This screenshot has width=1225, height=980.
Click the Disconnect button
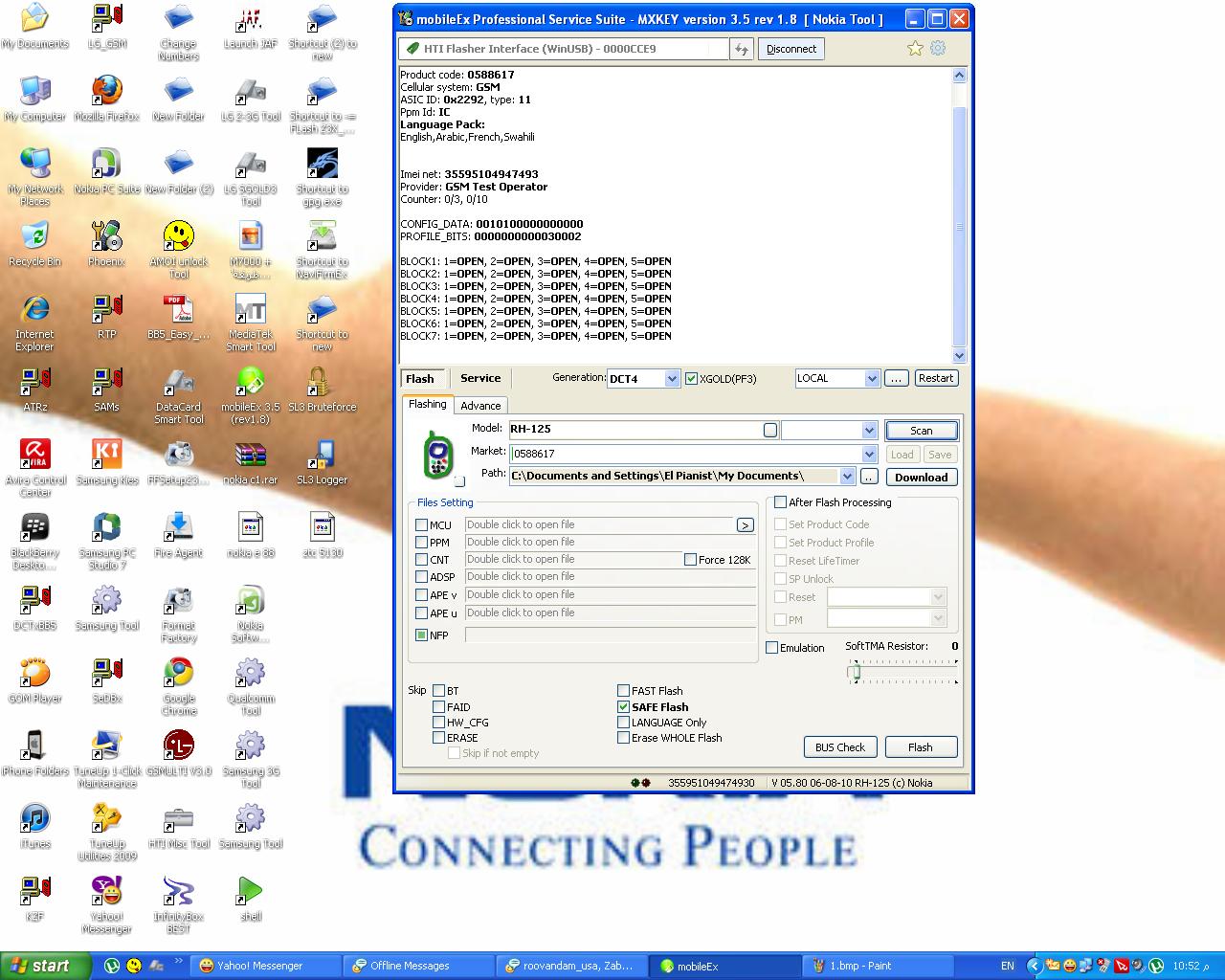pos(791,49)
